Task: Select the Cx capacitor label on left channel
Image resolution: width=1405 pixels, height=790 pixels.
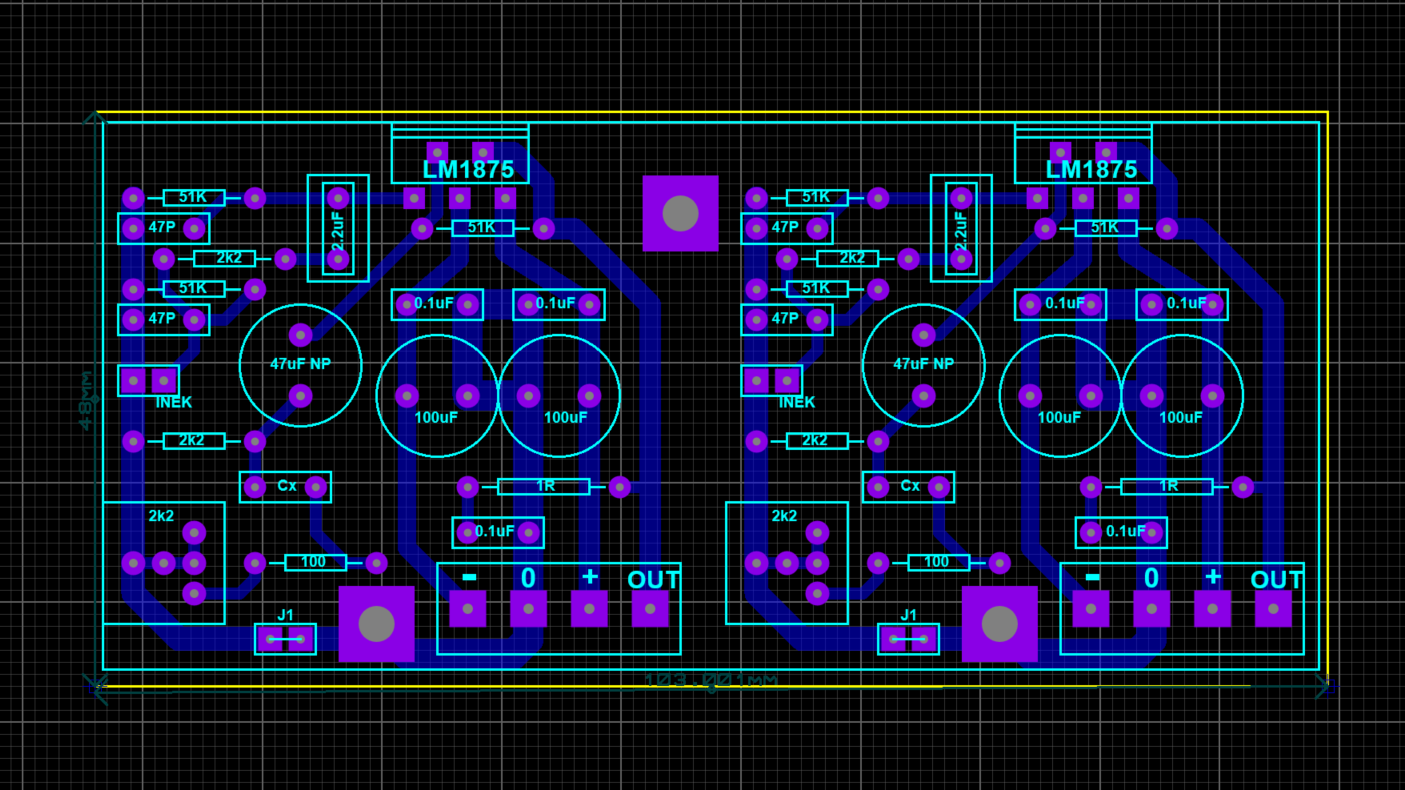Action: coord(287,485)
